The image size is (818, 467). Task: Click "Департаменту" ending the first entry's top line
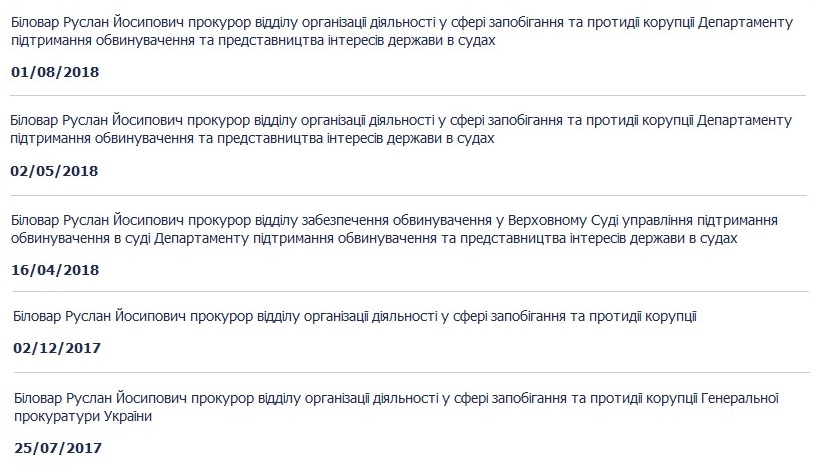click(x=743, y=22)
